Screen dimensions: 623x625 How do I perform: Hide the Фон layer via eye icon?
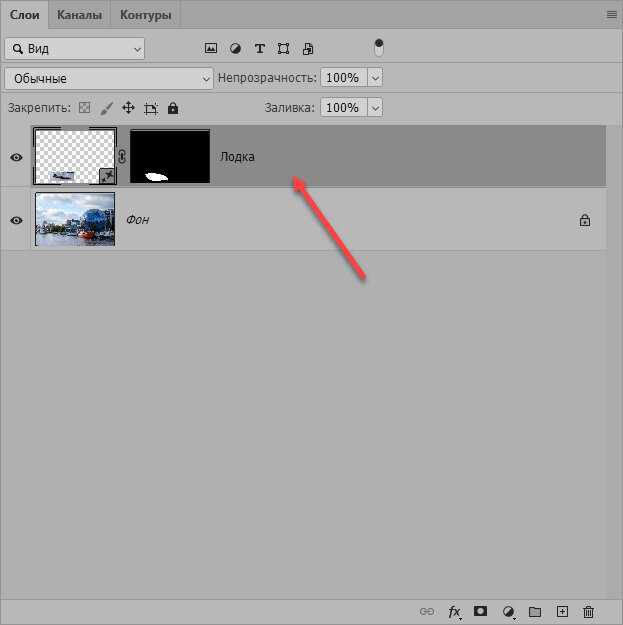click(16, 220)
